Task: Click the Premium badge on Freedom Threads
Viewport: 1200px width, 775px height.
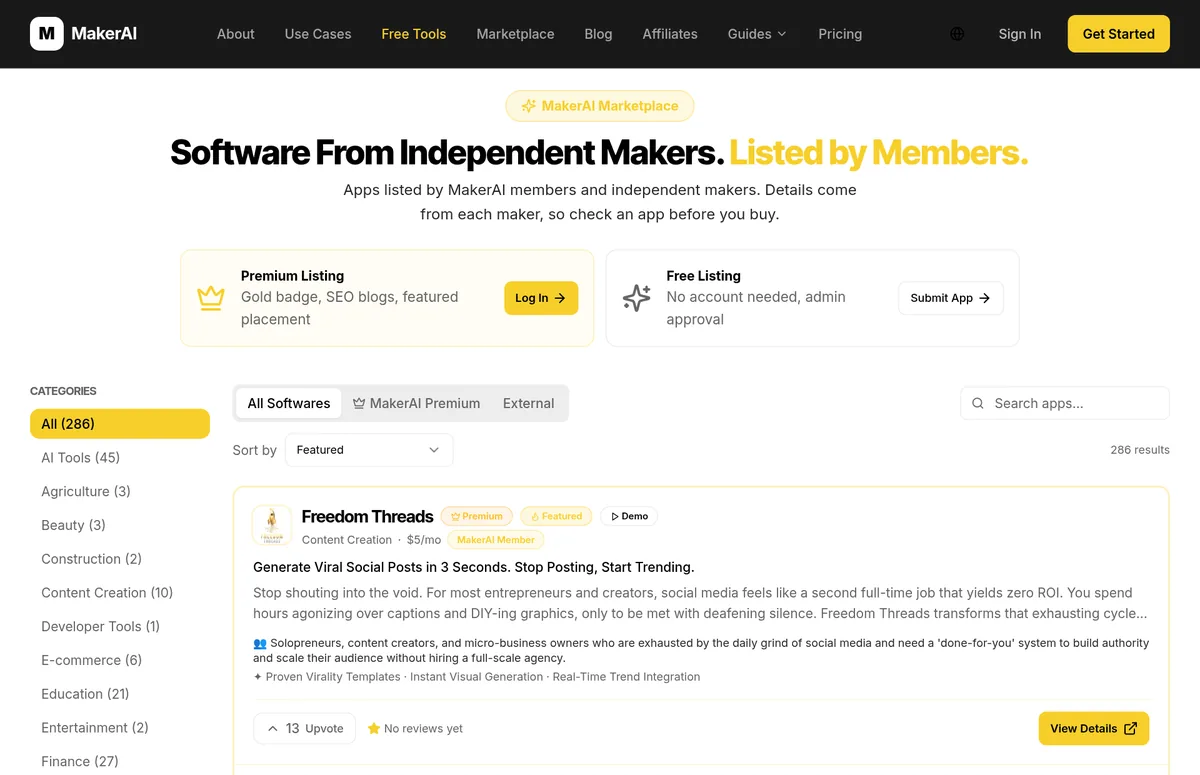Action: (x=477, y=516)
